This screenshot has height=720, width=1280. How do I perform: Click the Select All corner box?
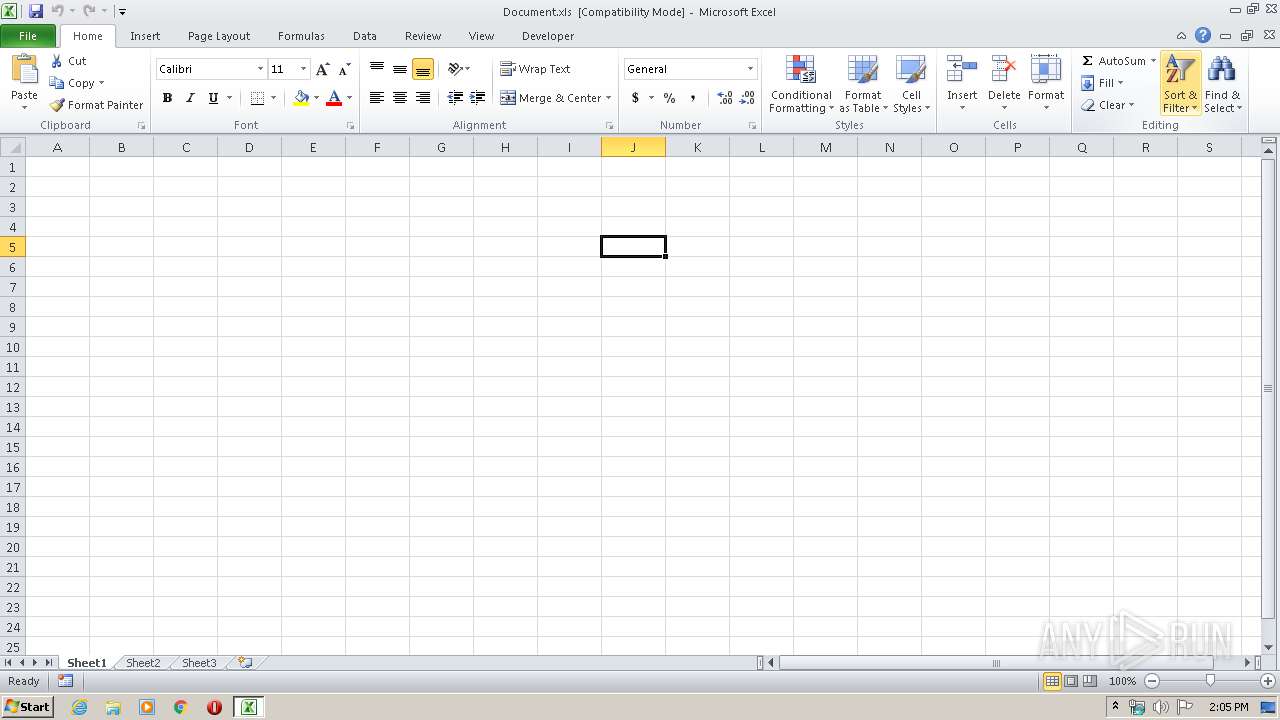point(13,147)
